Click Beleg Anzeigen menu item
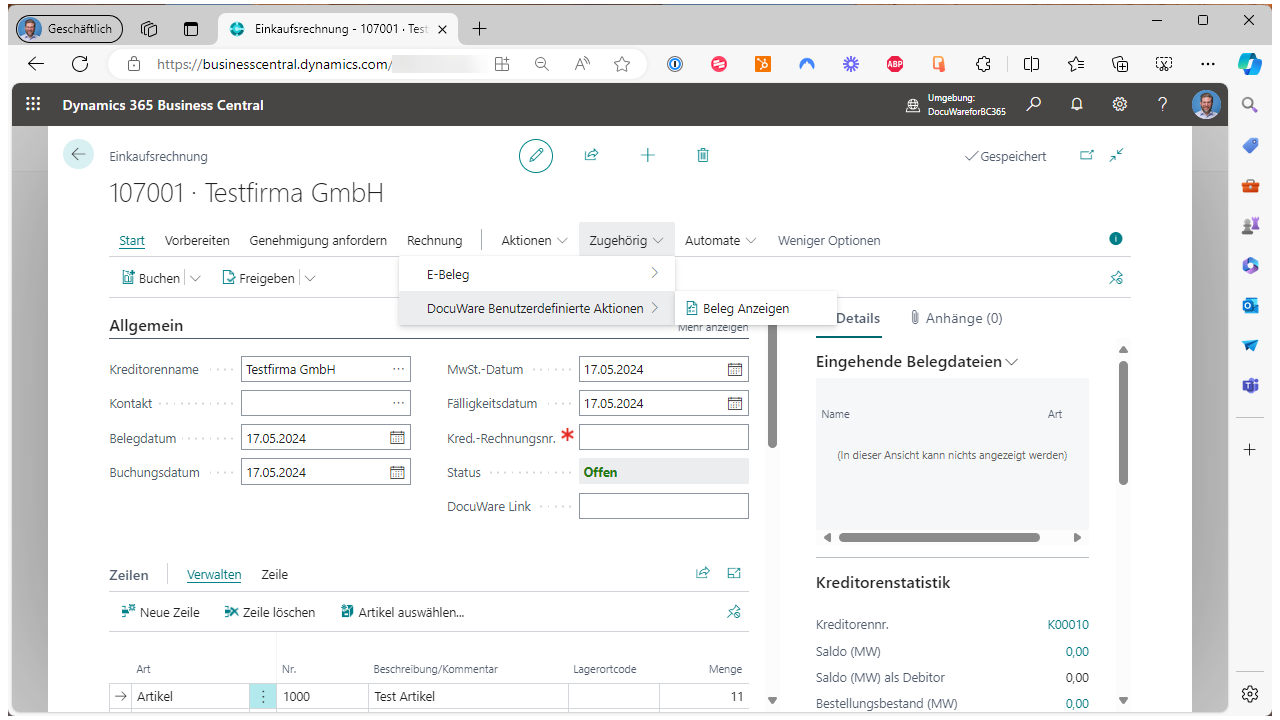Viewport: 1280px width, 720px height. coord(756,308)
